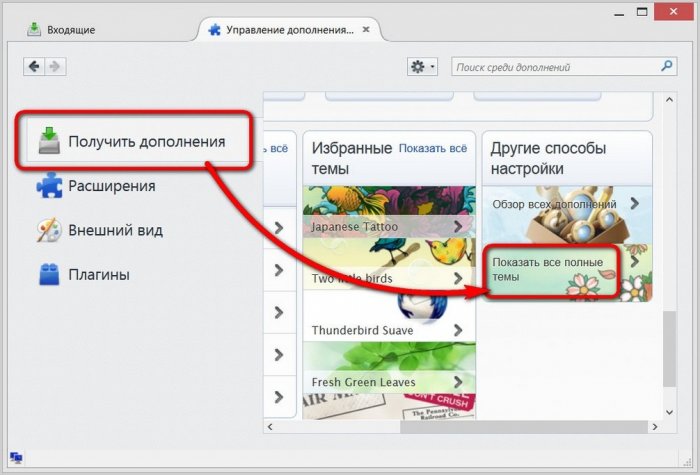Click the magnifier search icon
This screenshot has height=475, width=700.
[668, 67]
